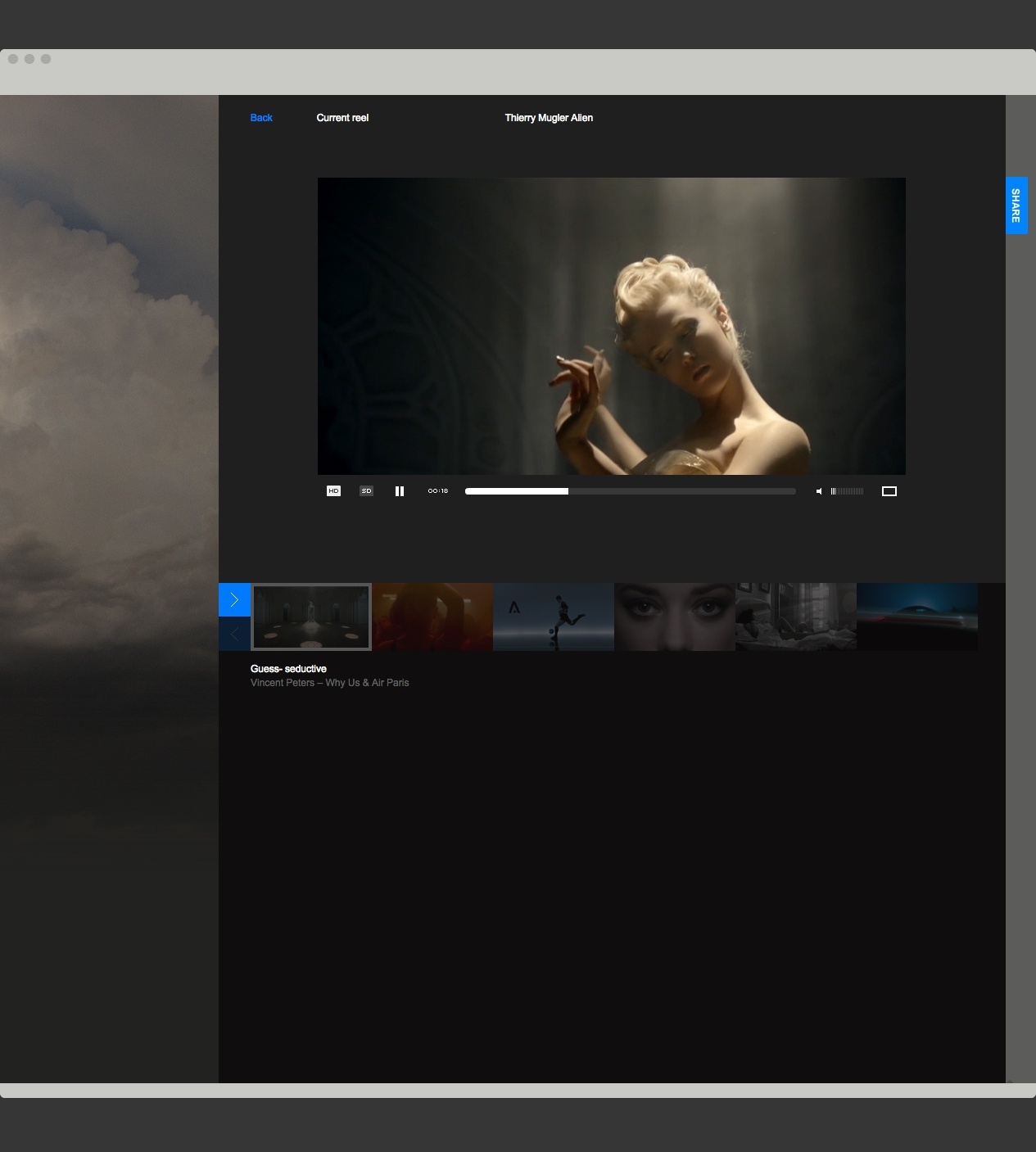Click the Back link

261,118
